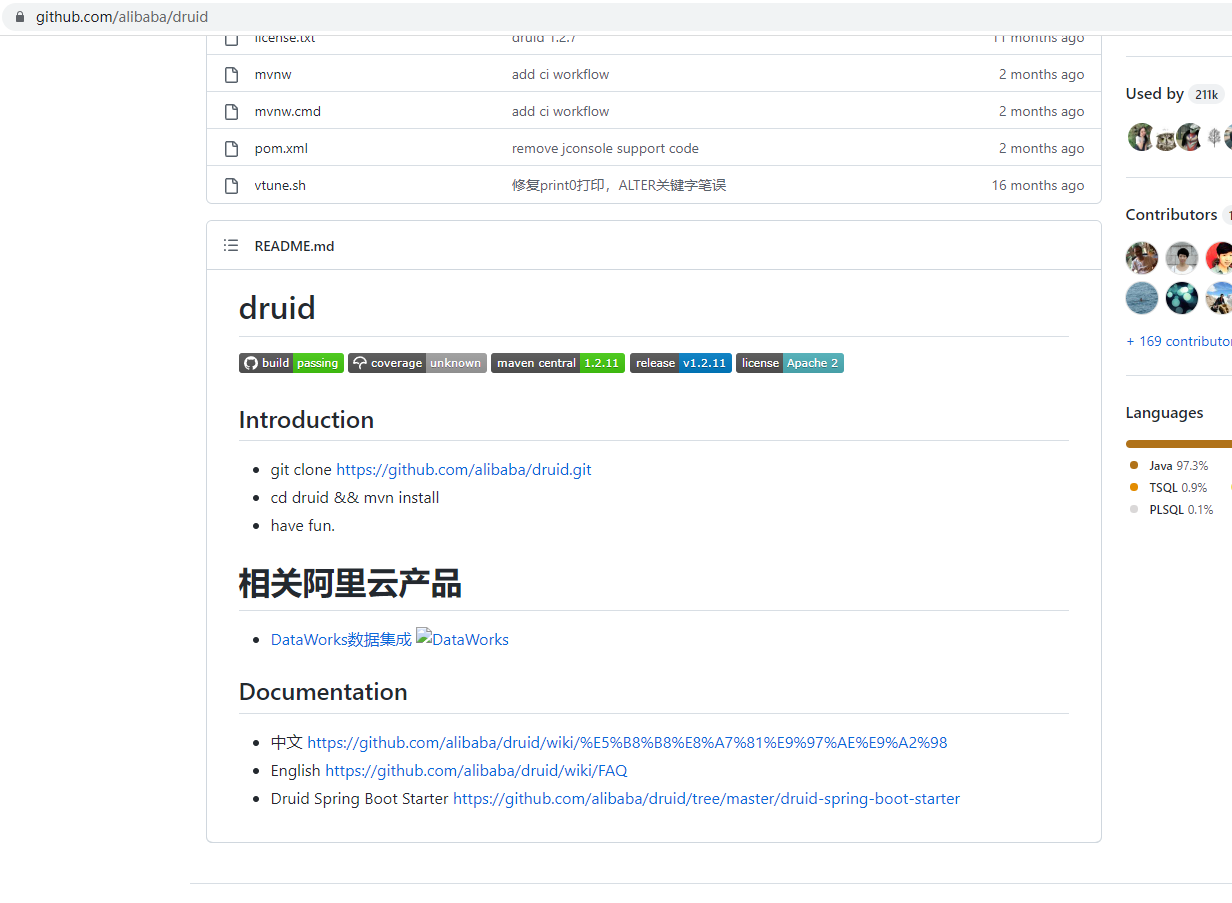Click the 'Introduction' heading
Image resolution: width=1232 pixels, height=903 pixels.
tap(306, 420)
